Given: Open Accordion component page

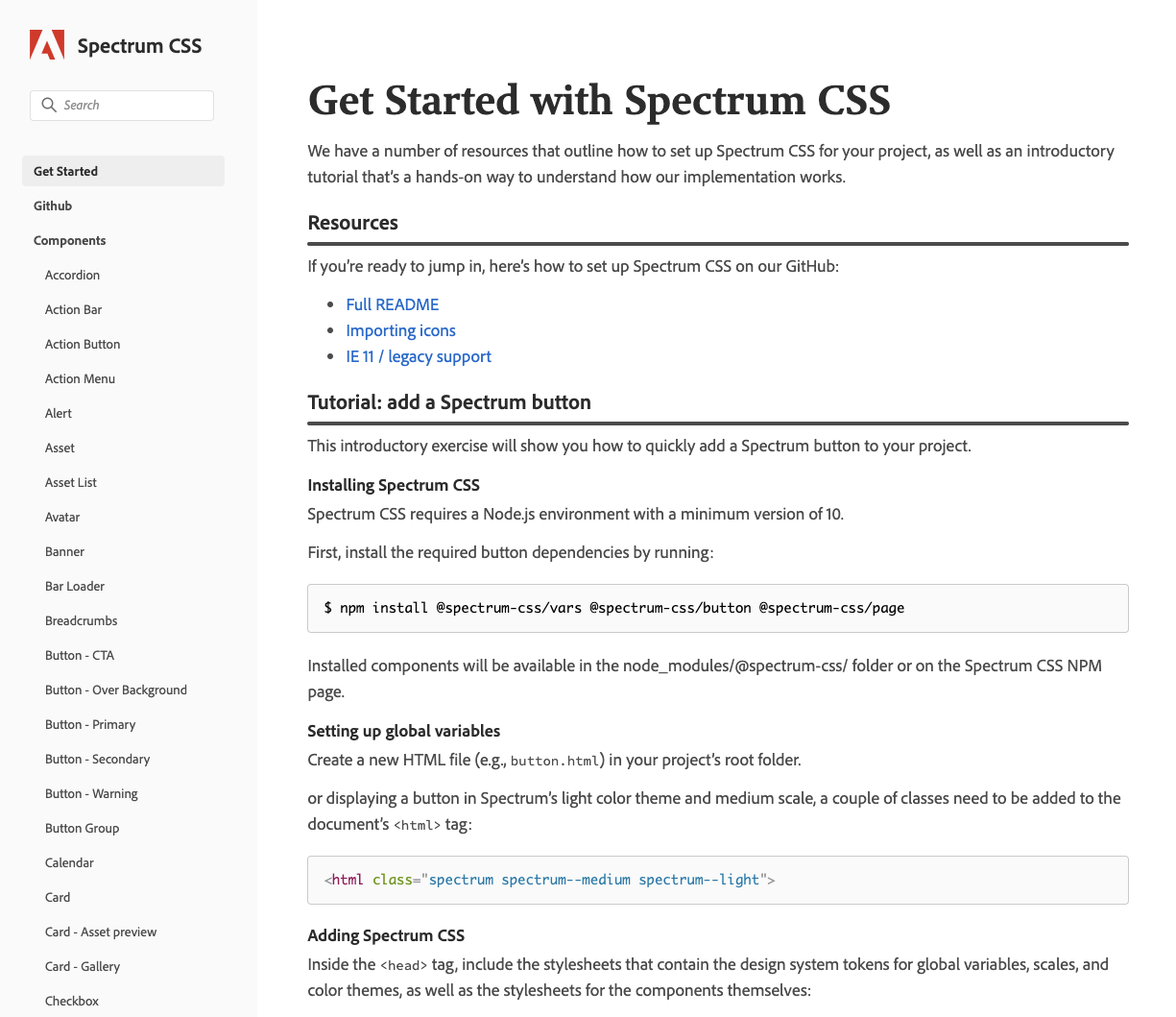Looking at the screenshot, I should click(x=72, y=275).
